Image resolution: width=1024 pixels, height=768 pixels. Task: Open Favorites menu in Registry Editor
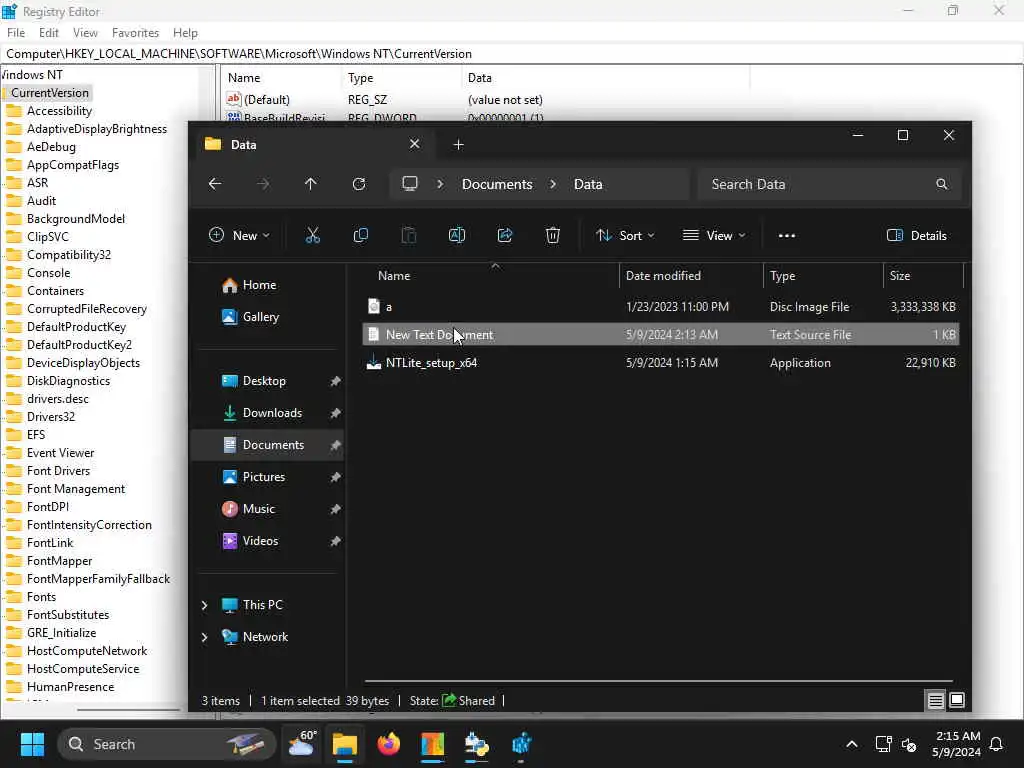pos(135,33)
